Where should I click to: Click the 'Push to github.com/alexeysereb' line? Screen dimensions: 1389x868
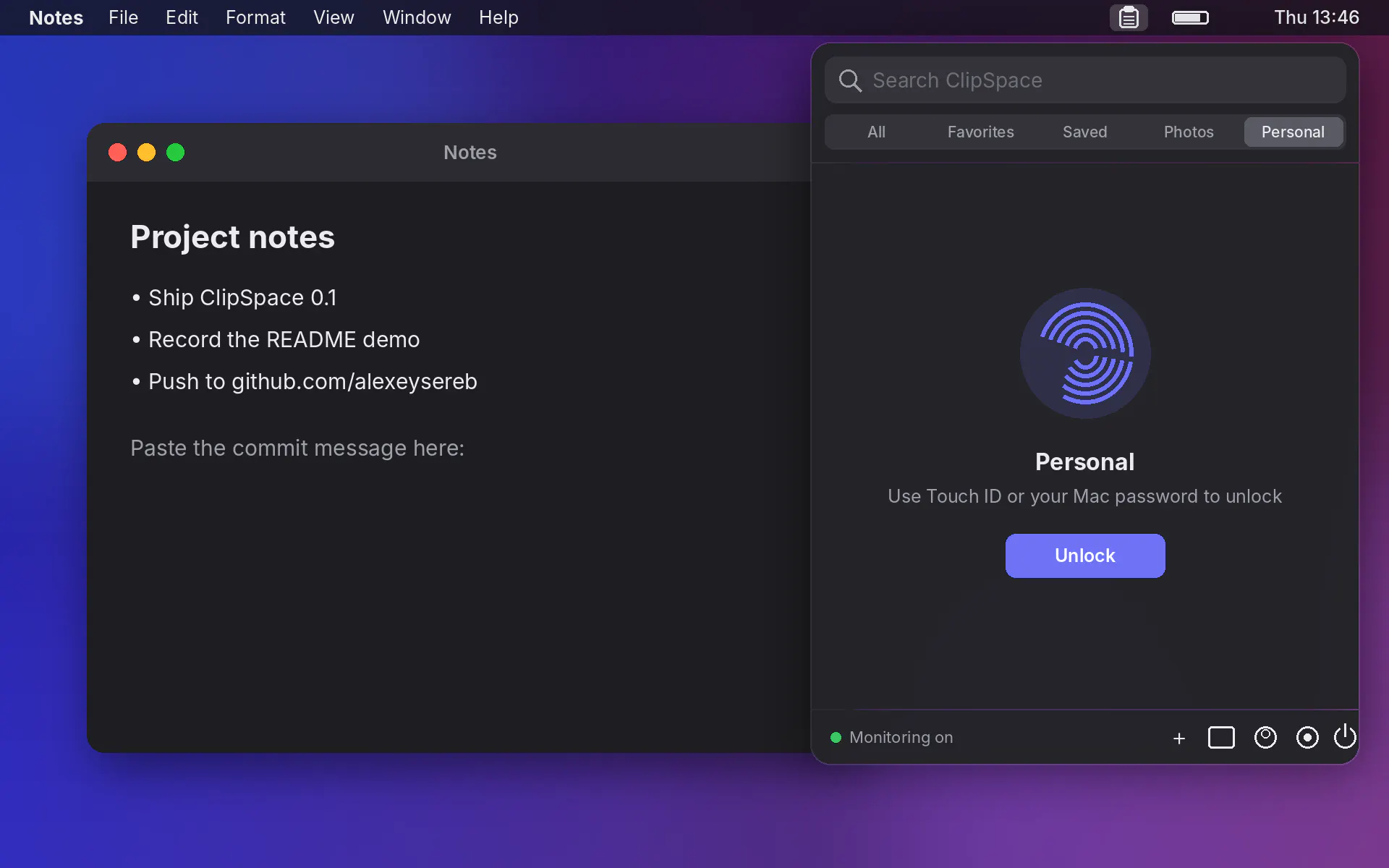point(305,381)
